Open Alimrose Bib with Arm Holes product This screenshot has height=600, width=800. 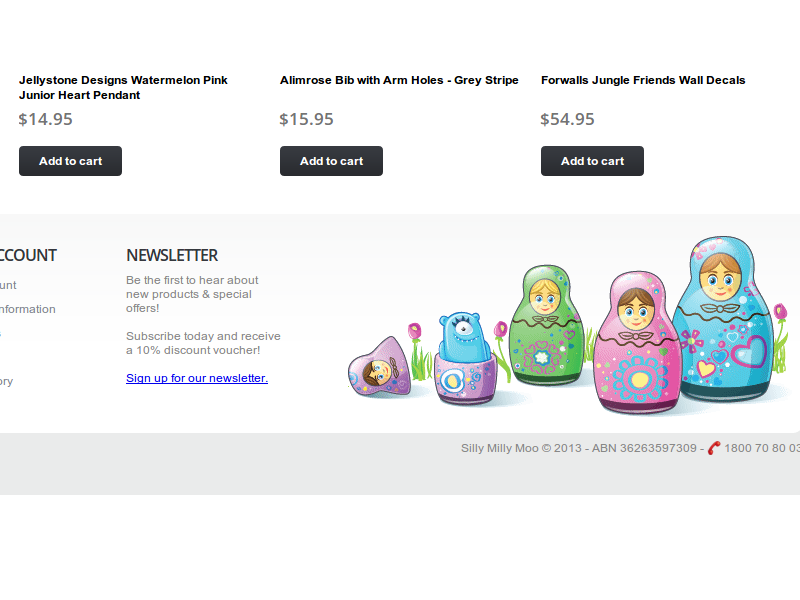399,80
